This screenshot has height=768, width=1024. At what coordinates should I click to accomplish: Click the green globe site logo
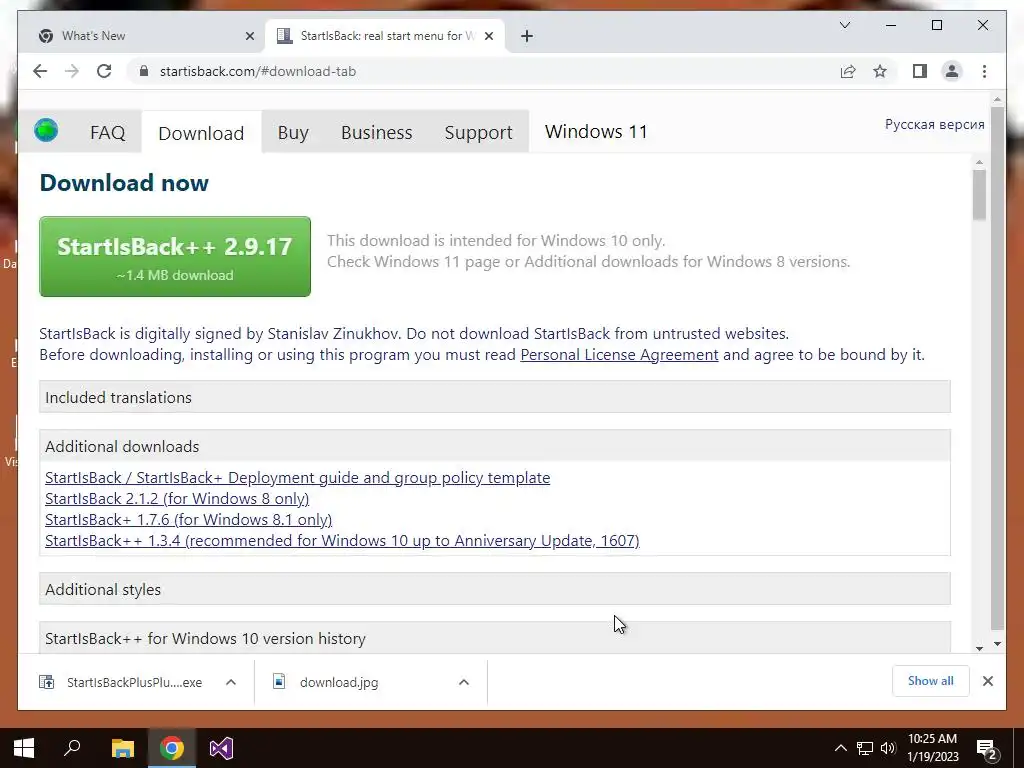(46, 130)
